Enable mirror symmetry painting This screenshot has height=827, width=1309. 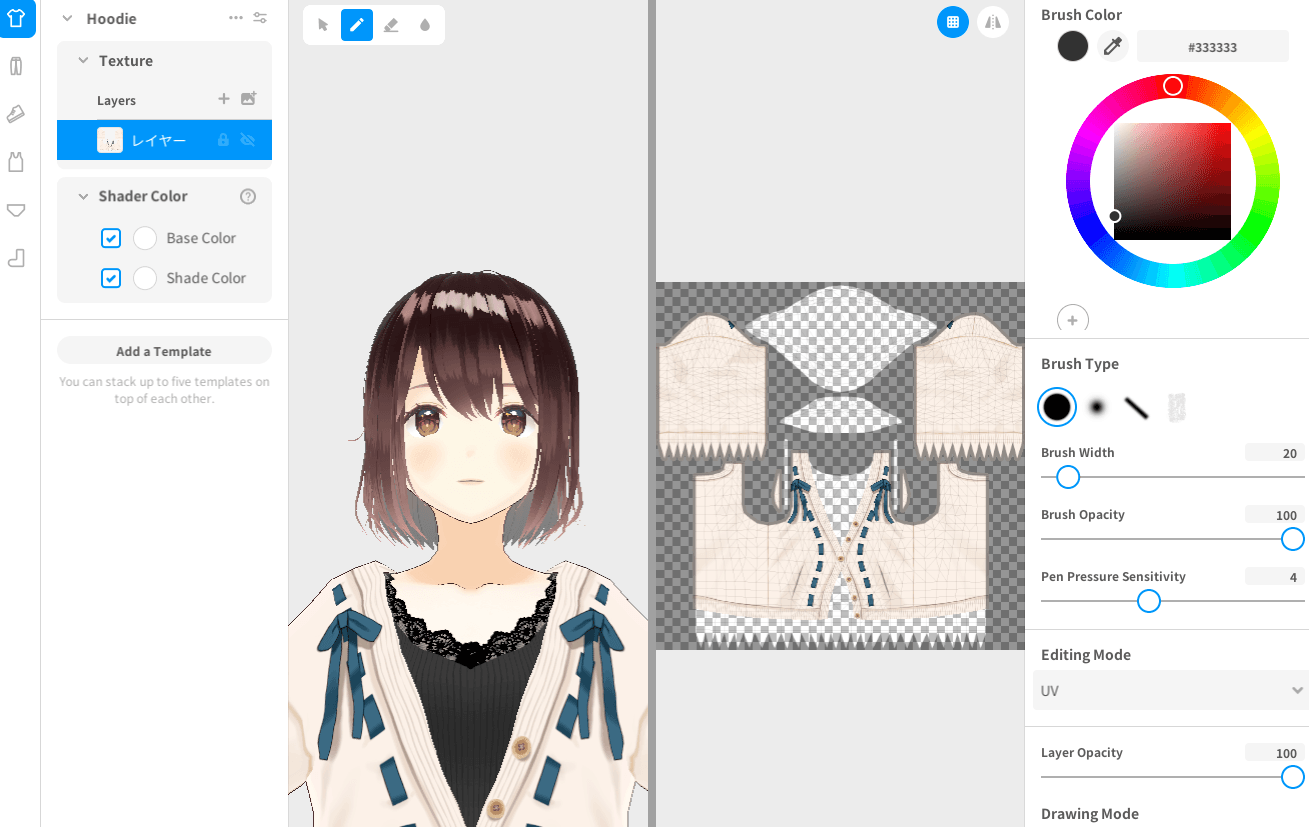coord(993,21)
